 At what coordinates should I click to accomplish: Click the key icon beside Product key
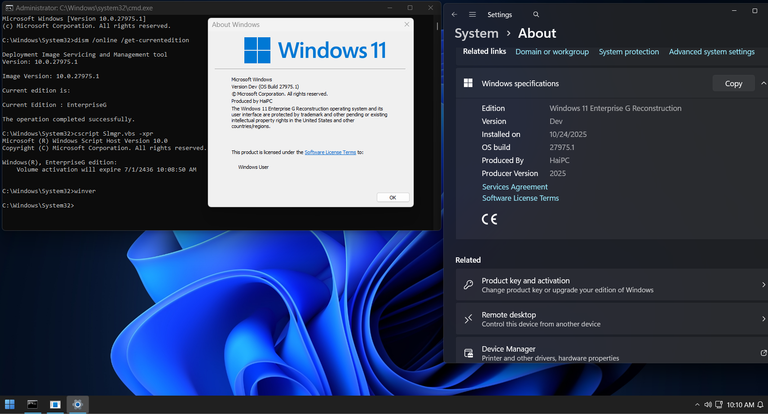(x=468, y=285)
